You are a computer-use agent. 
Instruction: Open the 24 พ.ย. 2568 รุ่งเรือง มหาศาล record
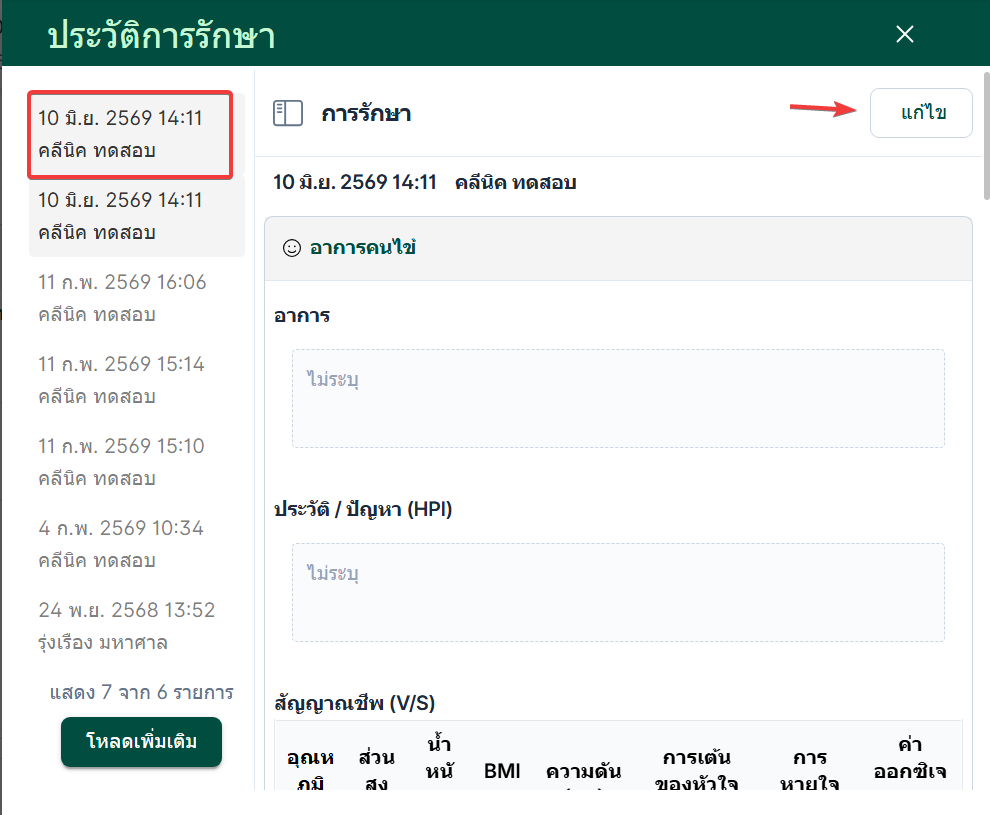pos(137,626)
